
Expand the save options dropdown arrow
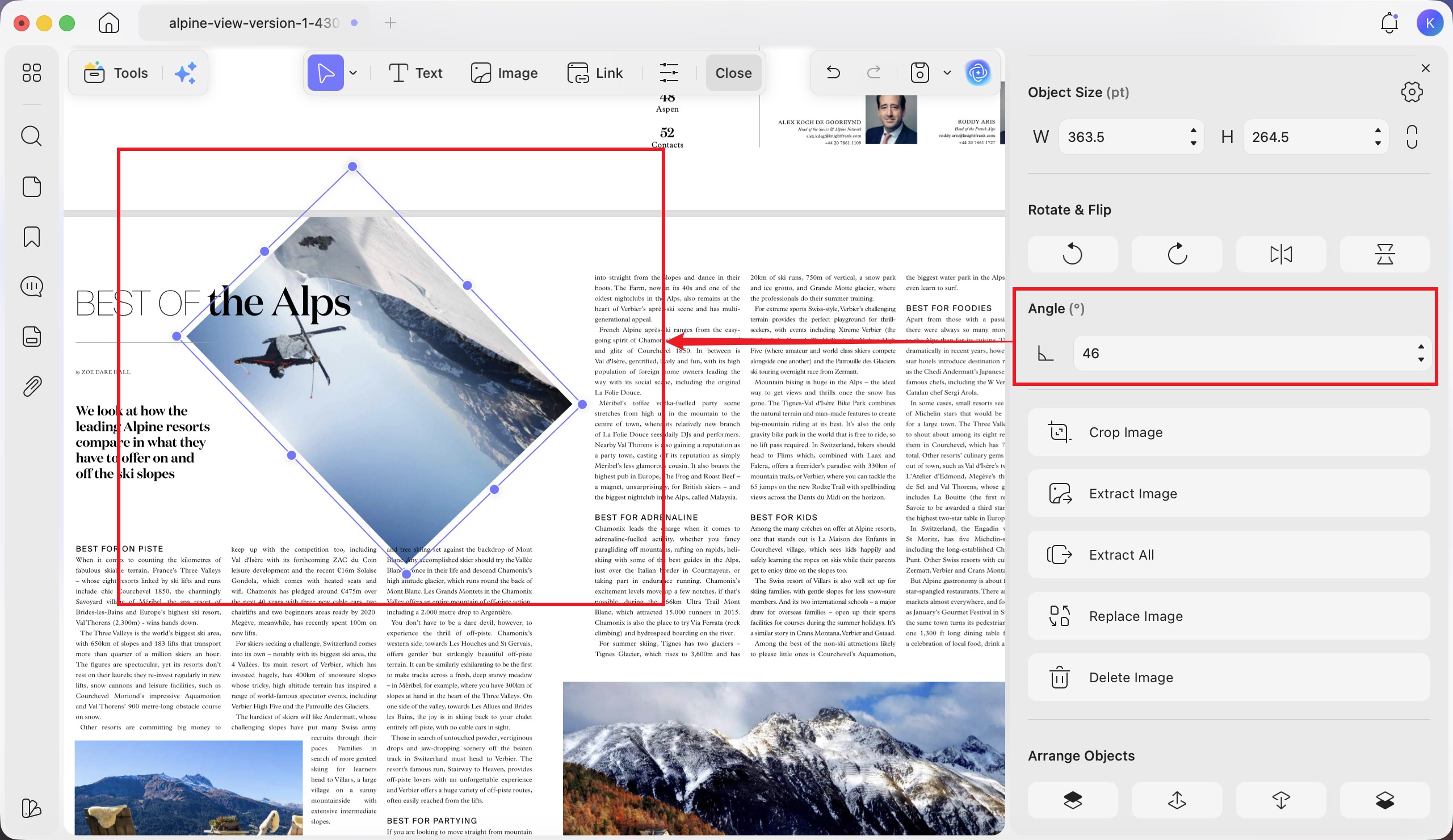pos(947,73)
